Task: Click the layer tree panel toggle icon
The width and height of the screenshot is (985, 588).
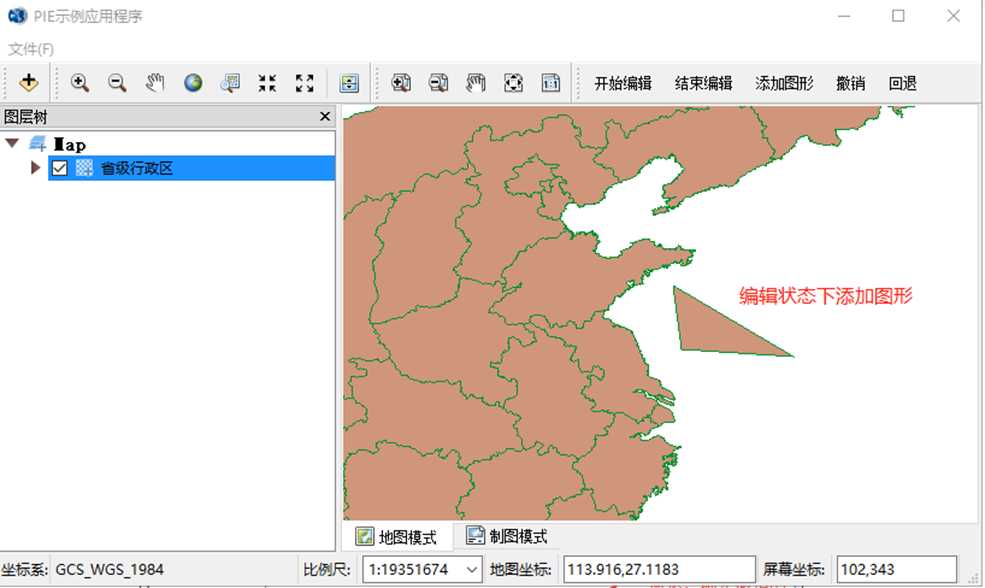Action: tap(349, 82)
